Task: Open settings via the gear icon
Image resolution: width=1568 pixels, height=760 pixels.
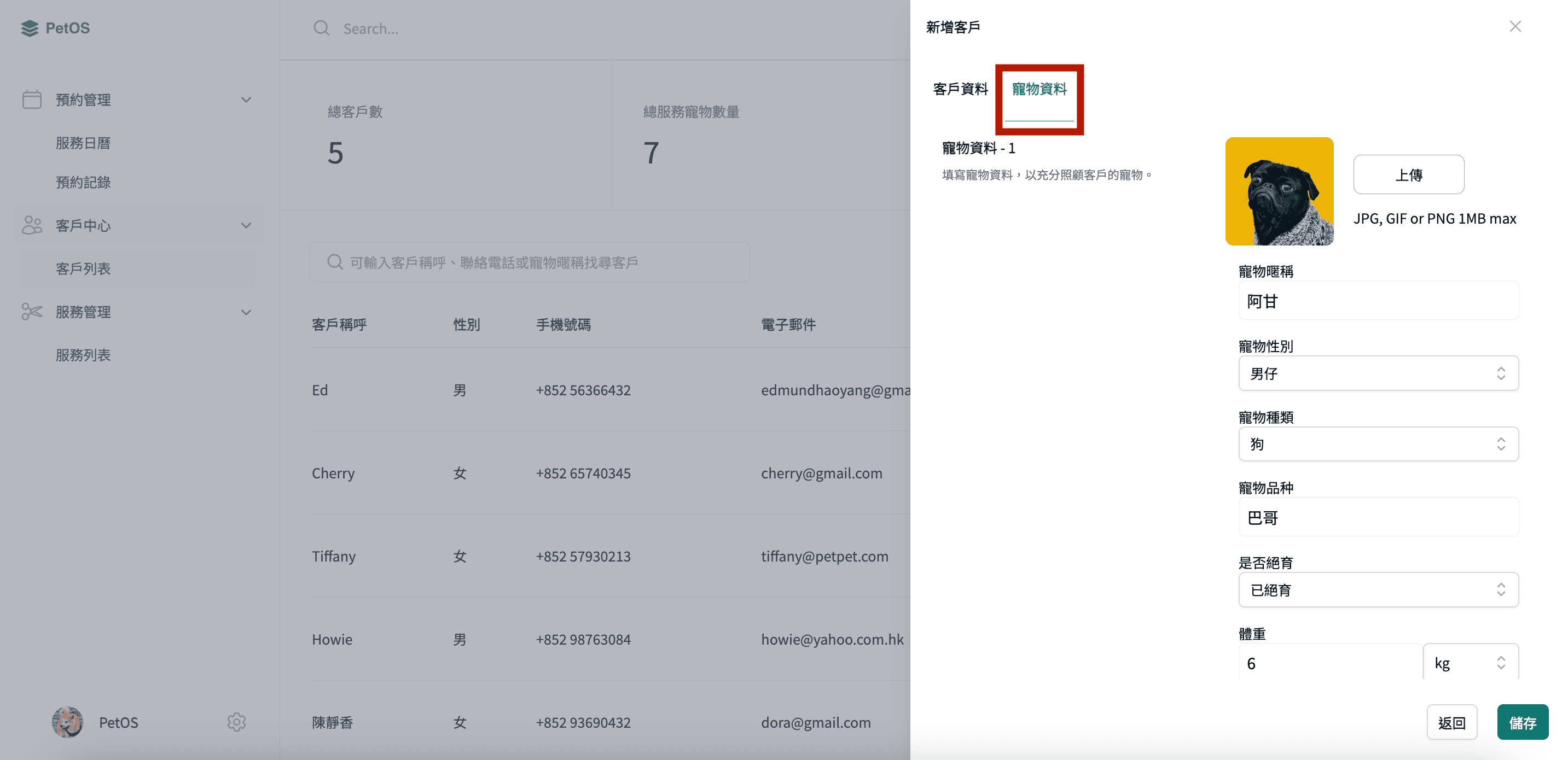Action: [x=236, y=722]
